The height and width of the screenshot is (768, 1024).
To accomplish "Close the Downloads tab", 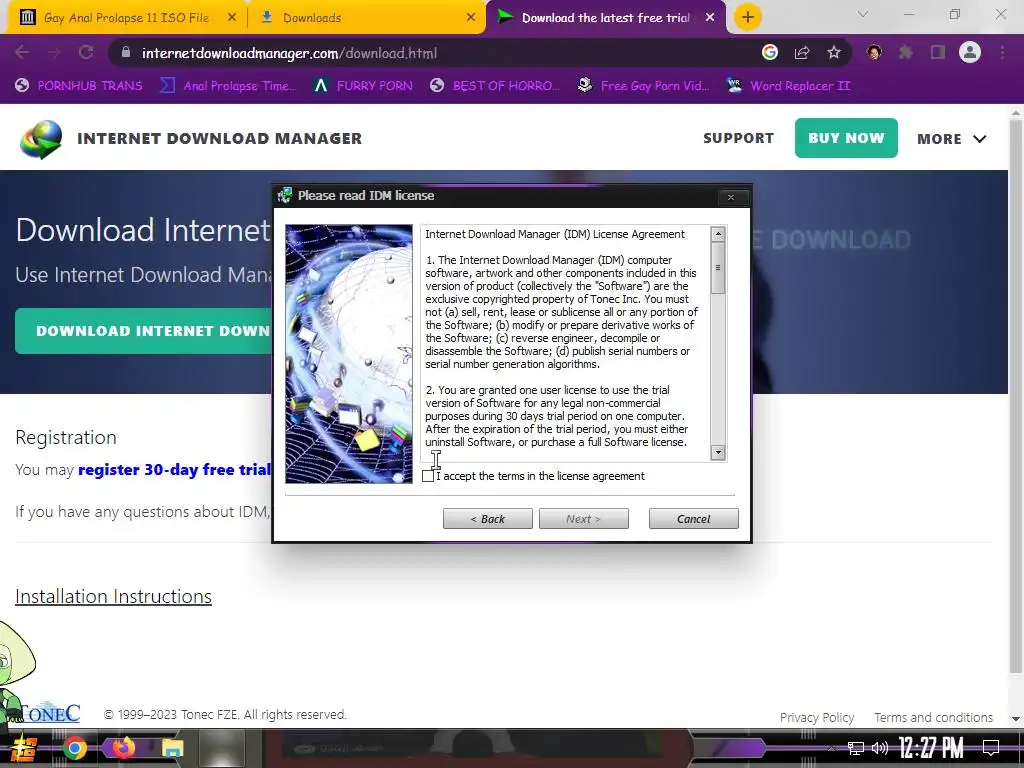I will point(471,18).
